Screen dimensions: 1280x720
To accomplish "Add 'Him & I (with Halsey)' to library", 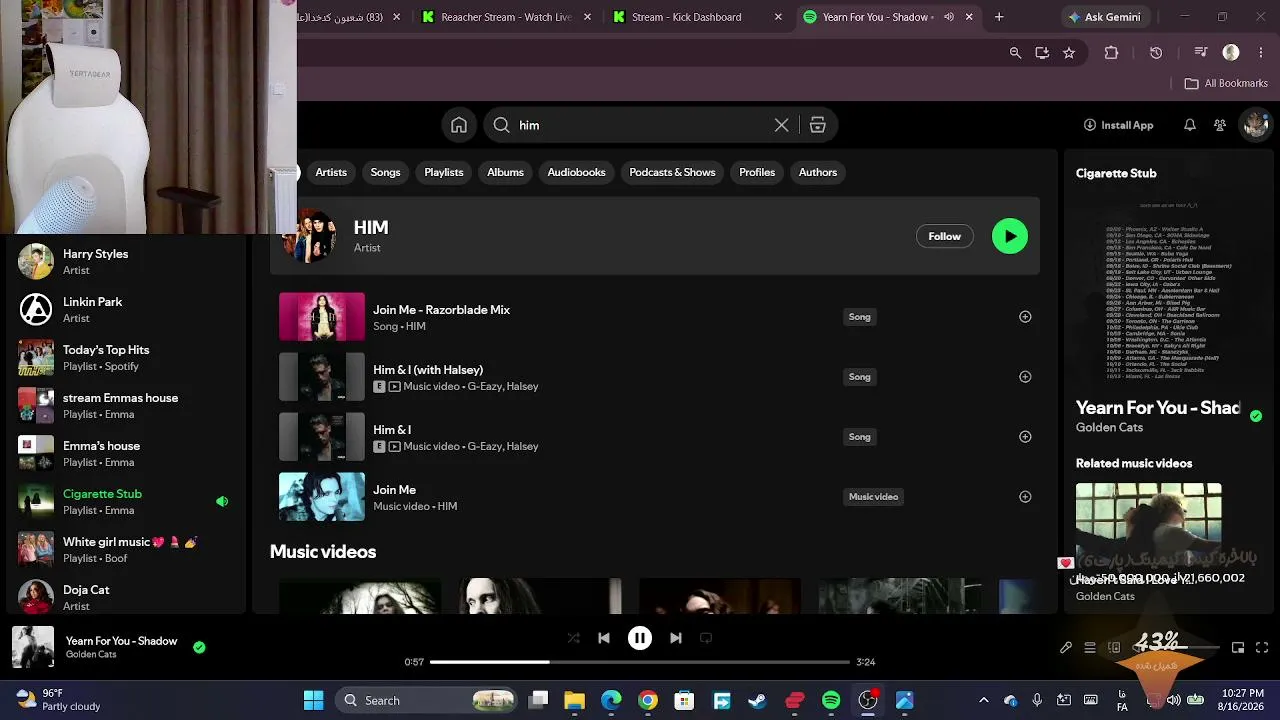I will (1025, 377).
